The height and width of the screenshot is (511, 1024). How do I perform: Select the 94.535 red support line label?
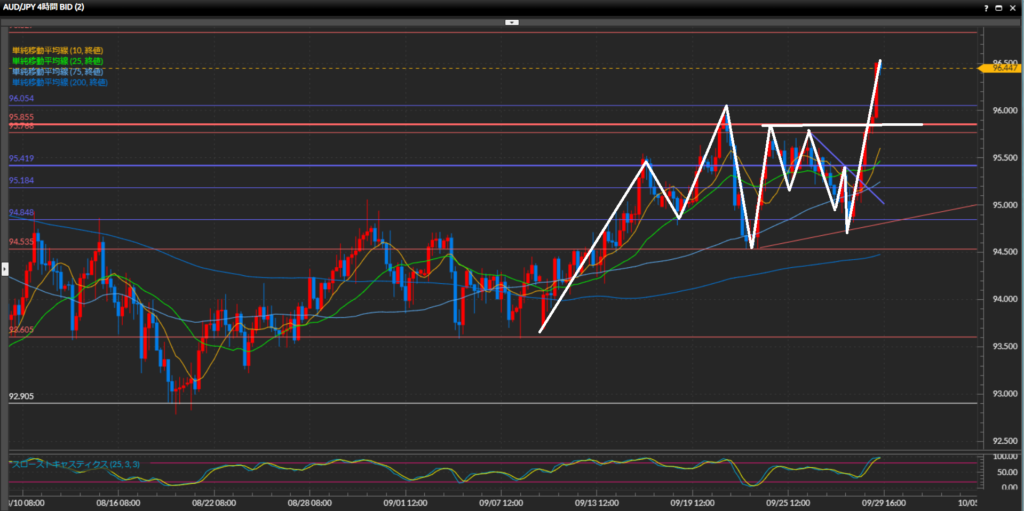pyautogui.click(x=22, y=242)
